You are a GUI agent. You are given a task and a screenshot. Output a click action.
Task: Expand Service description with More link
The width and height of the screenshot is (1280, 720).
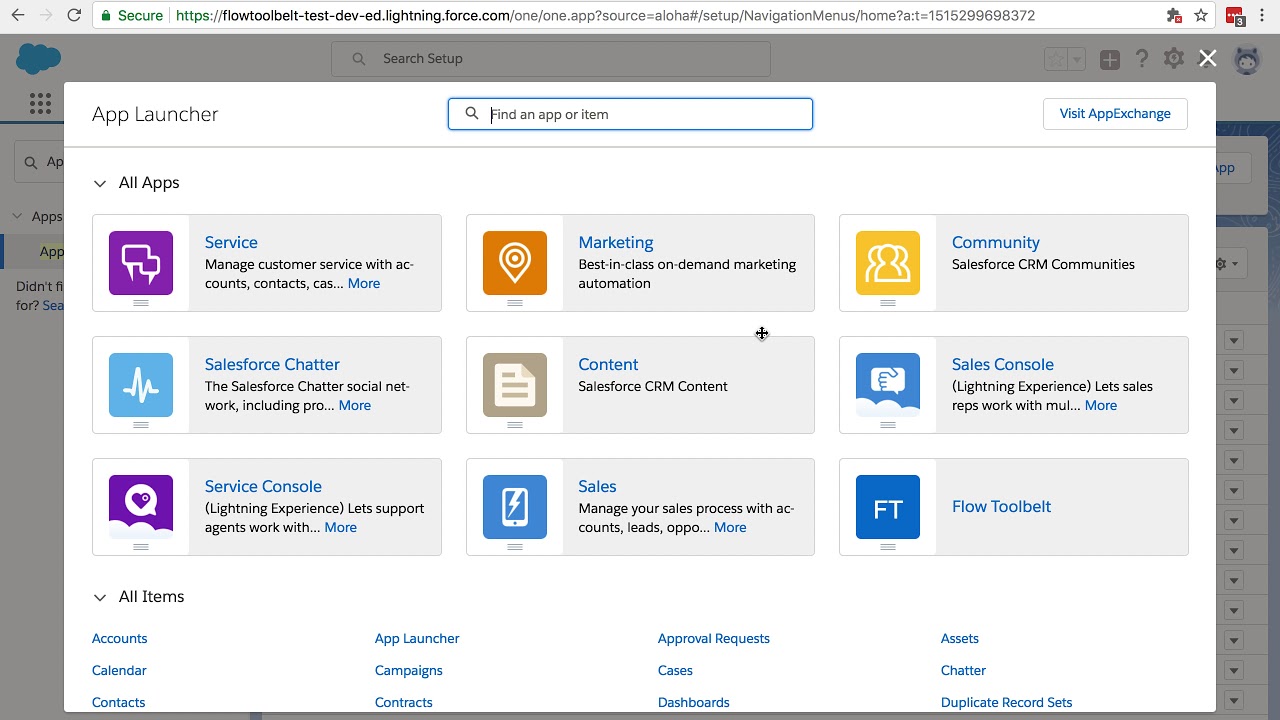click(x=364, y=283)
